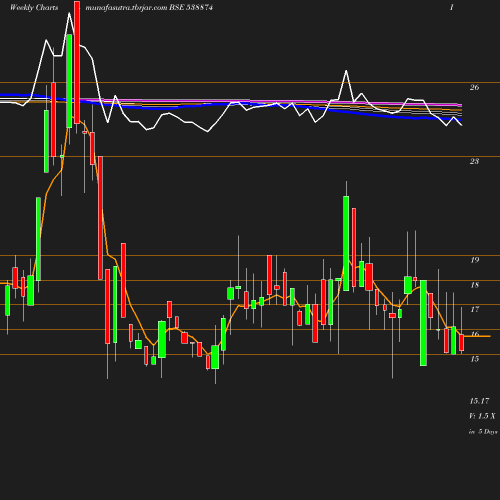The image size is (500, 500).
Task: Click the price axis label 19
Action: pyautogui.click(x=475, y=260)
